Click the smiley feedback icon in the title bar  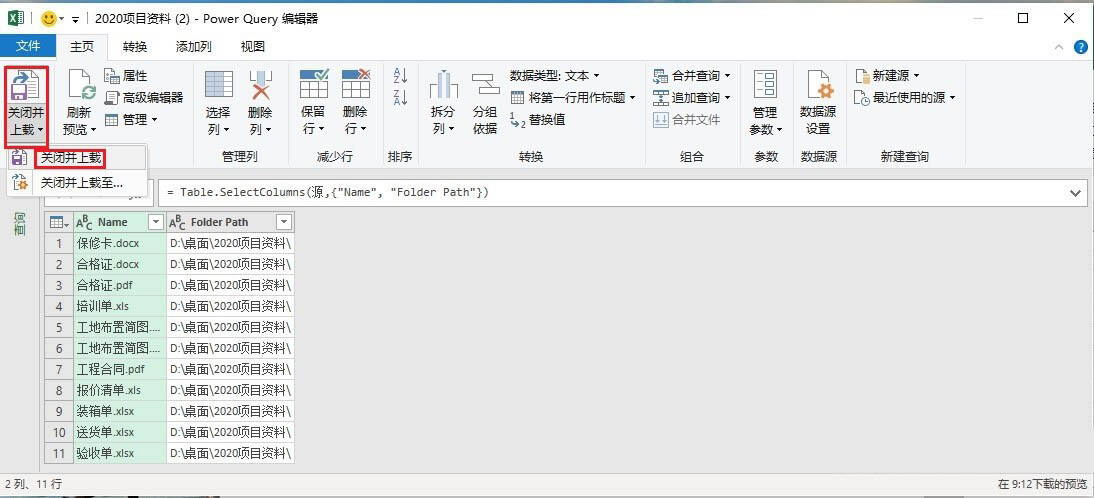tap(49, 19)
